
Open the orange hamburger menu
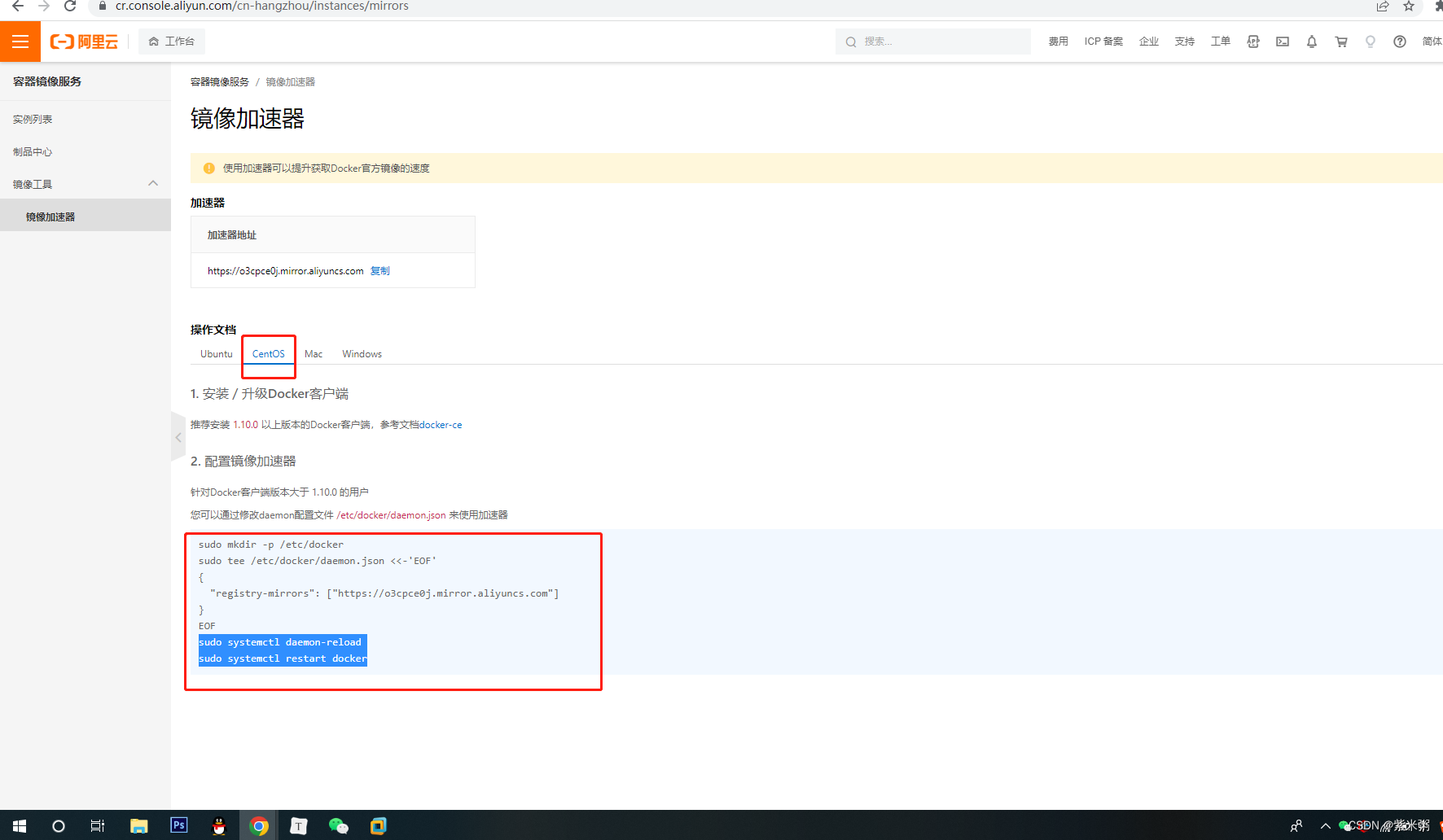pyautogui.click(x=20, y=42)
